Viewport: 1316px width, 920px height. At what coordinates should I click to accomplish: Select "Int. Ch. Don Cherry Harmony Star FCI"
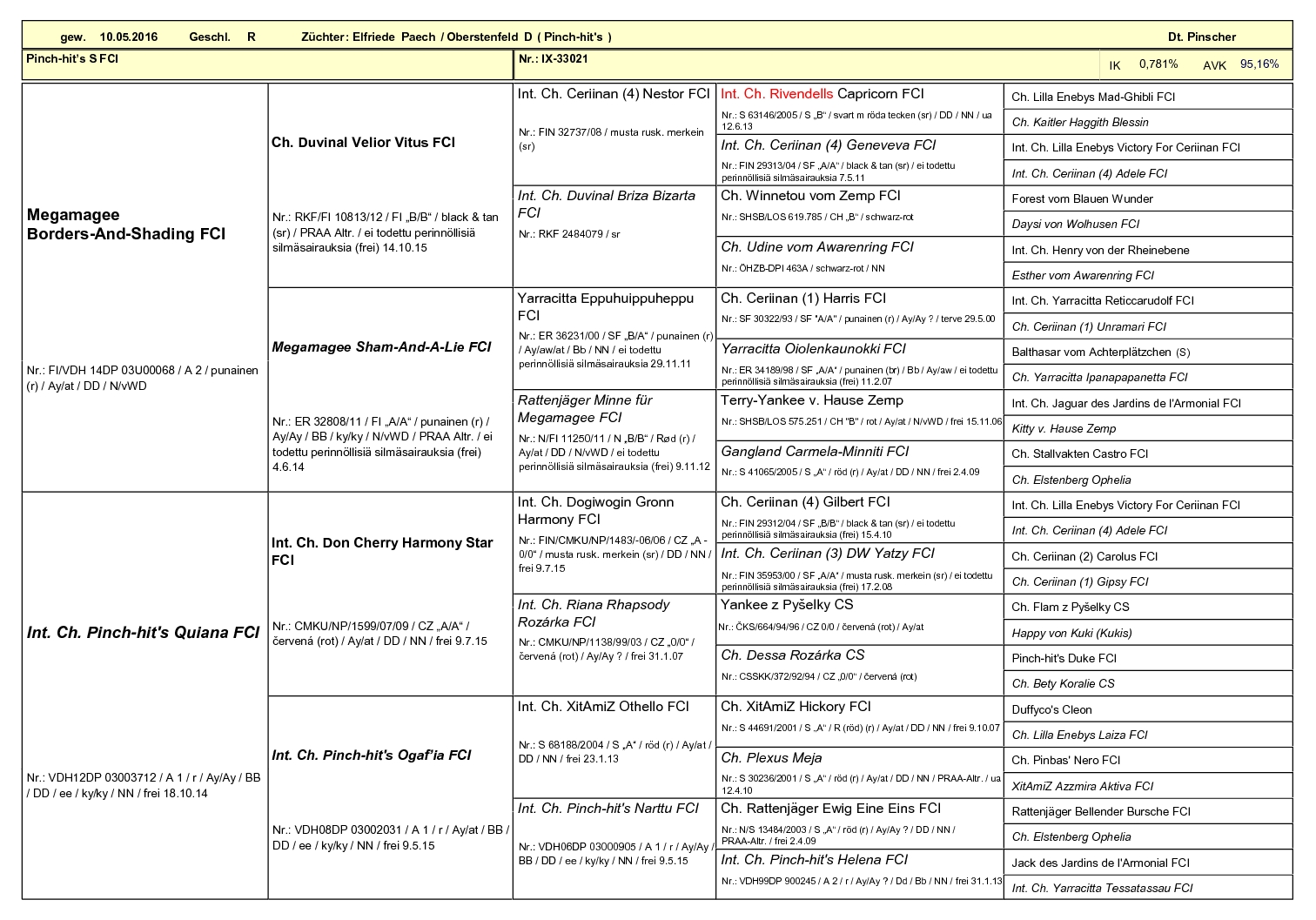(x=382, y=551)
